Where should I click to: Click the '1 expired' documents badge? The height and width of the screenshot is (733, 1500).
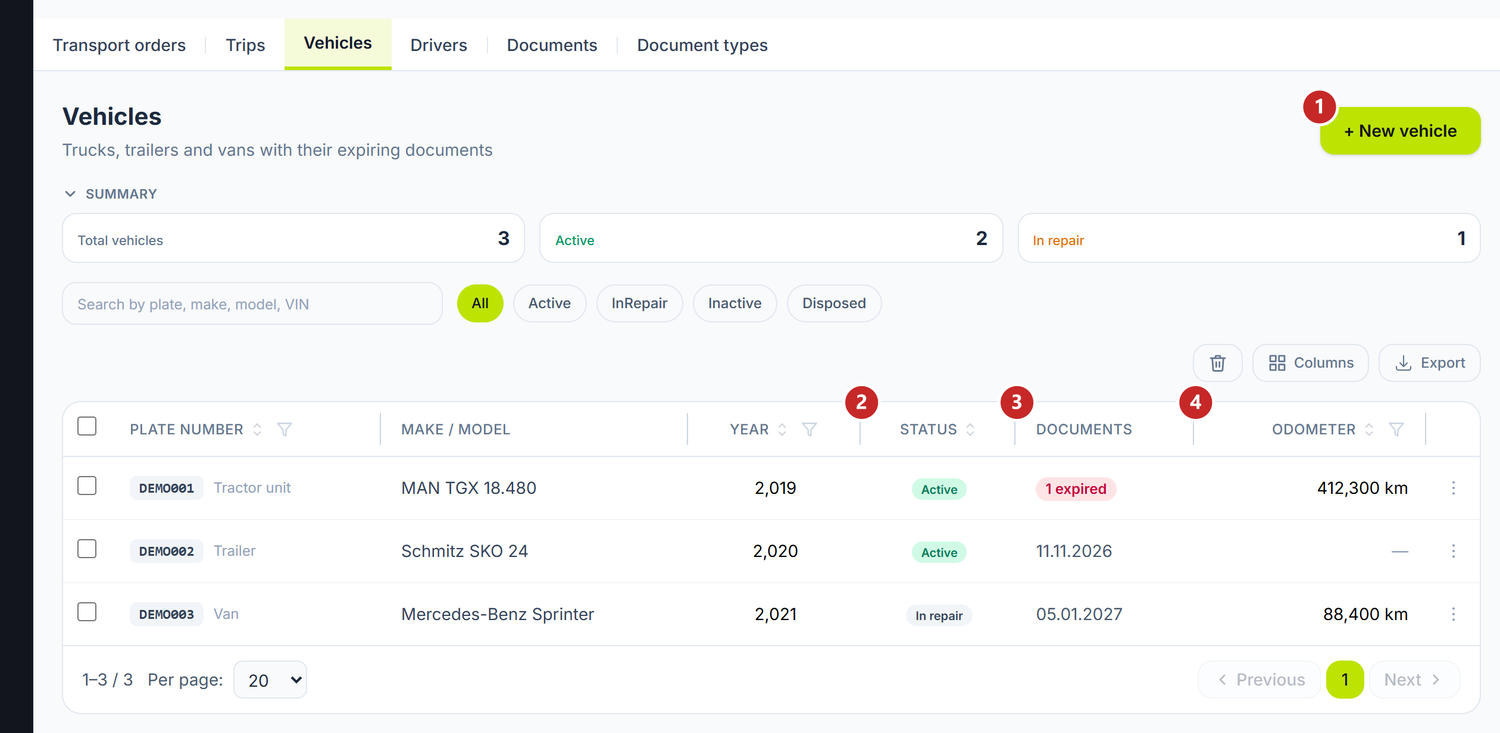(1076, 489)
